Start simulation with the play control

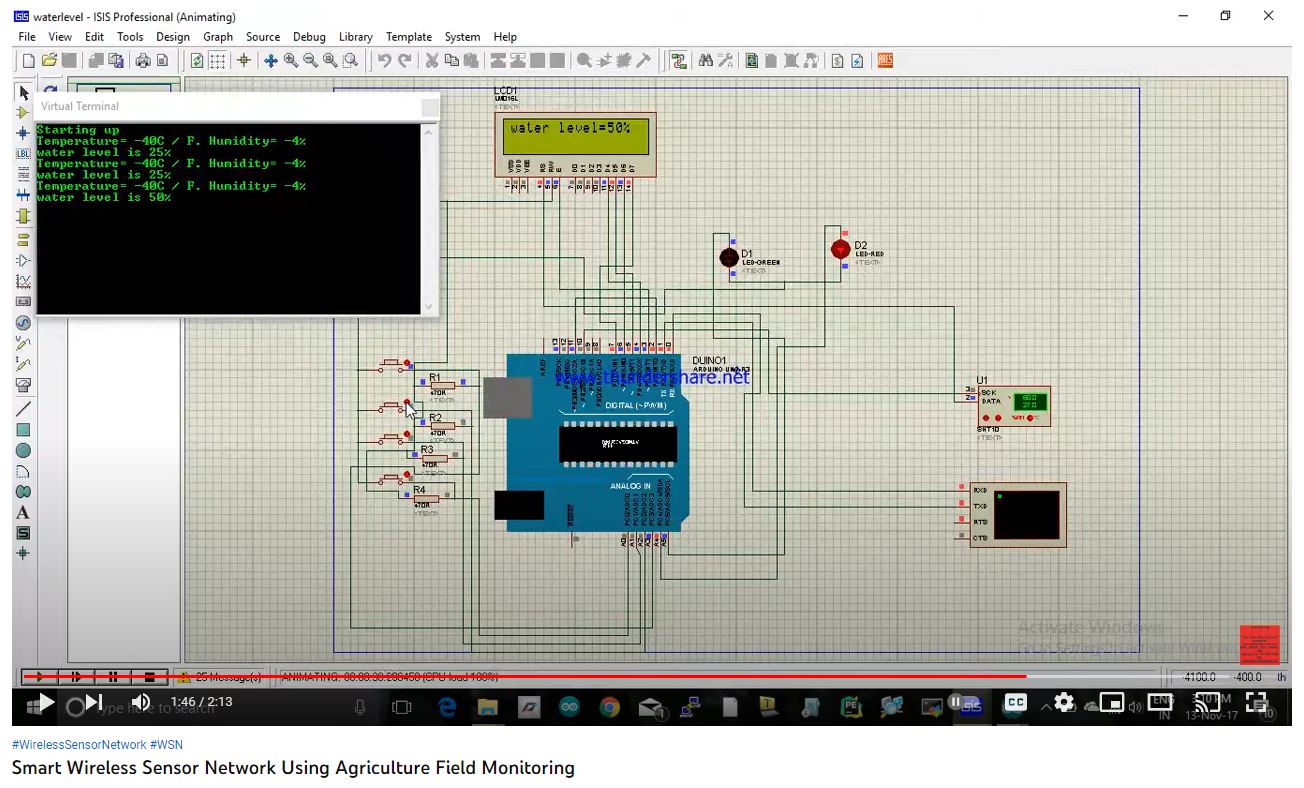click(39, 677)
